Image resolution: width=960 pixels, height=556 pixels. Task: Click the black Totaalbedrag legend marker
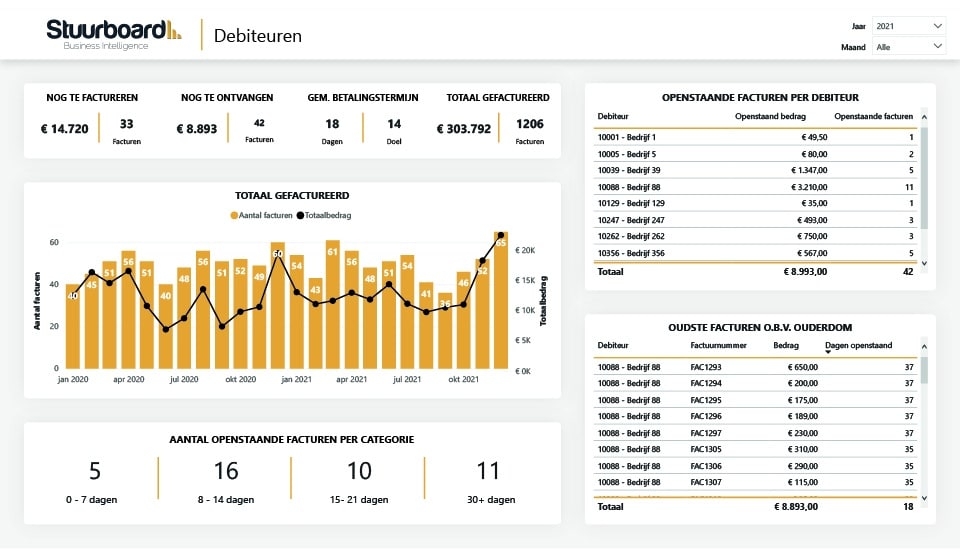301,215
